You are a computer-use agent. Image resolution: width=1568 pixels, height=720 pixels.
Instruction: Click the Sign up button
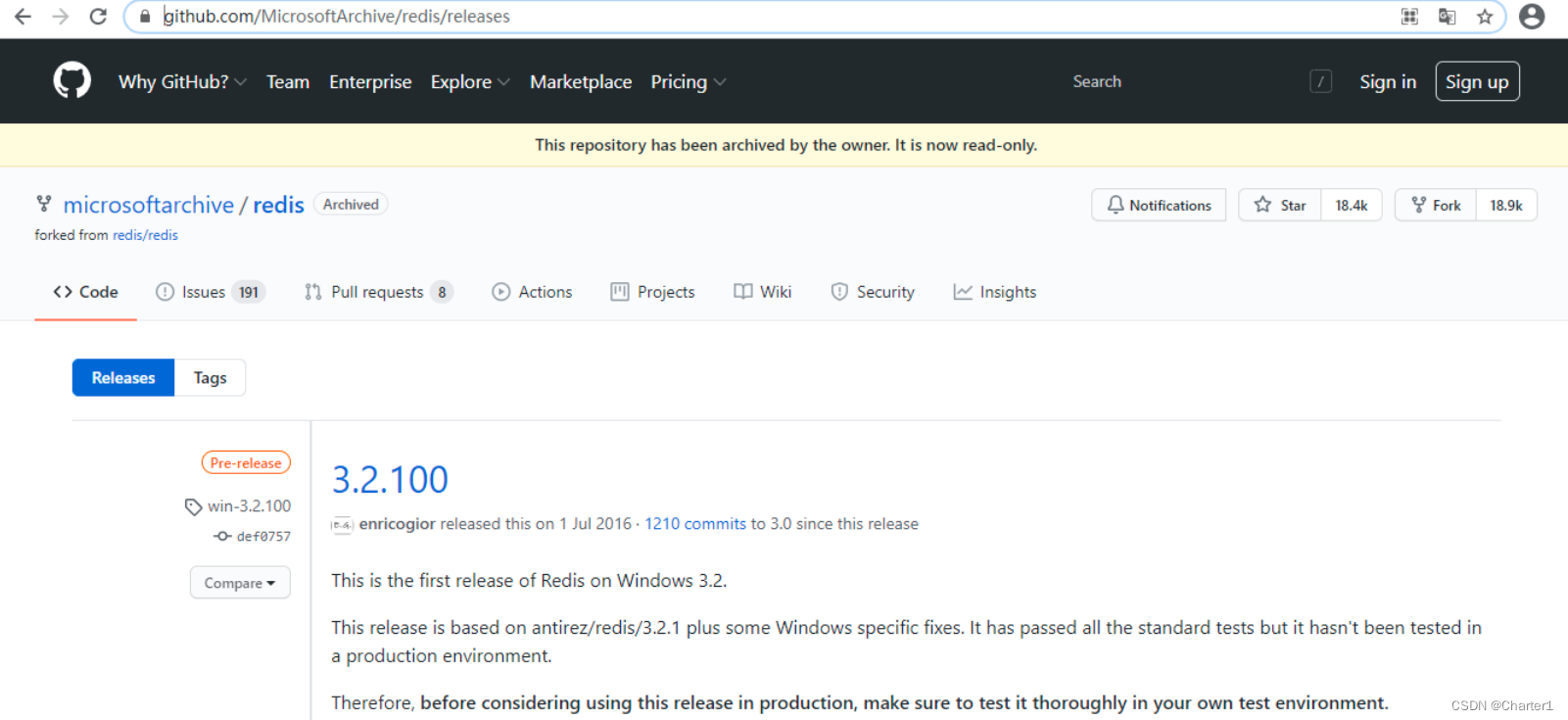[1477, 81]
